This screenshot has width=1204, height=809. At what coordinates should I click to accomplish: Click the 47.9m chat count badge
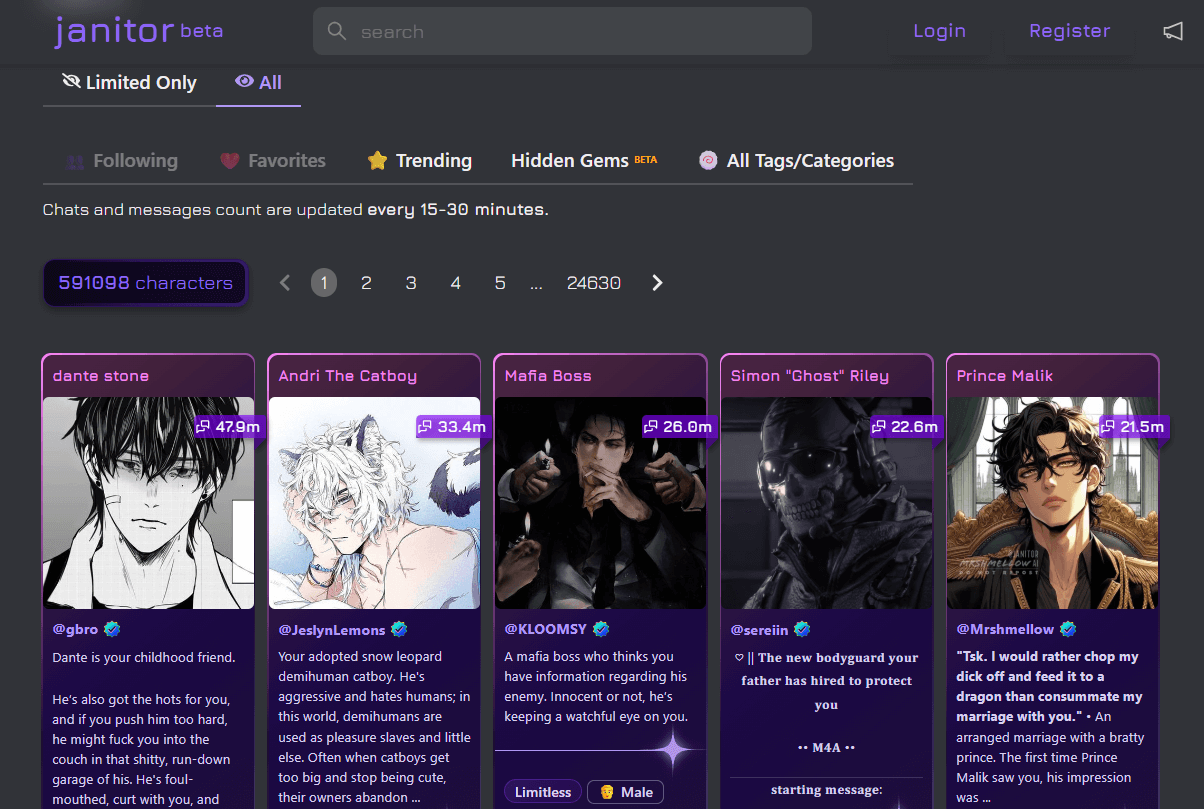point(229,427)
